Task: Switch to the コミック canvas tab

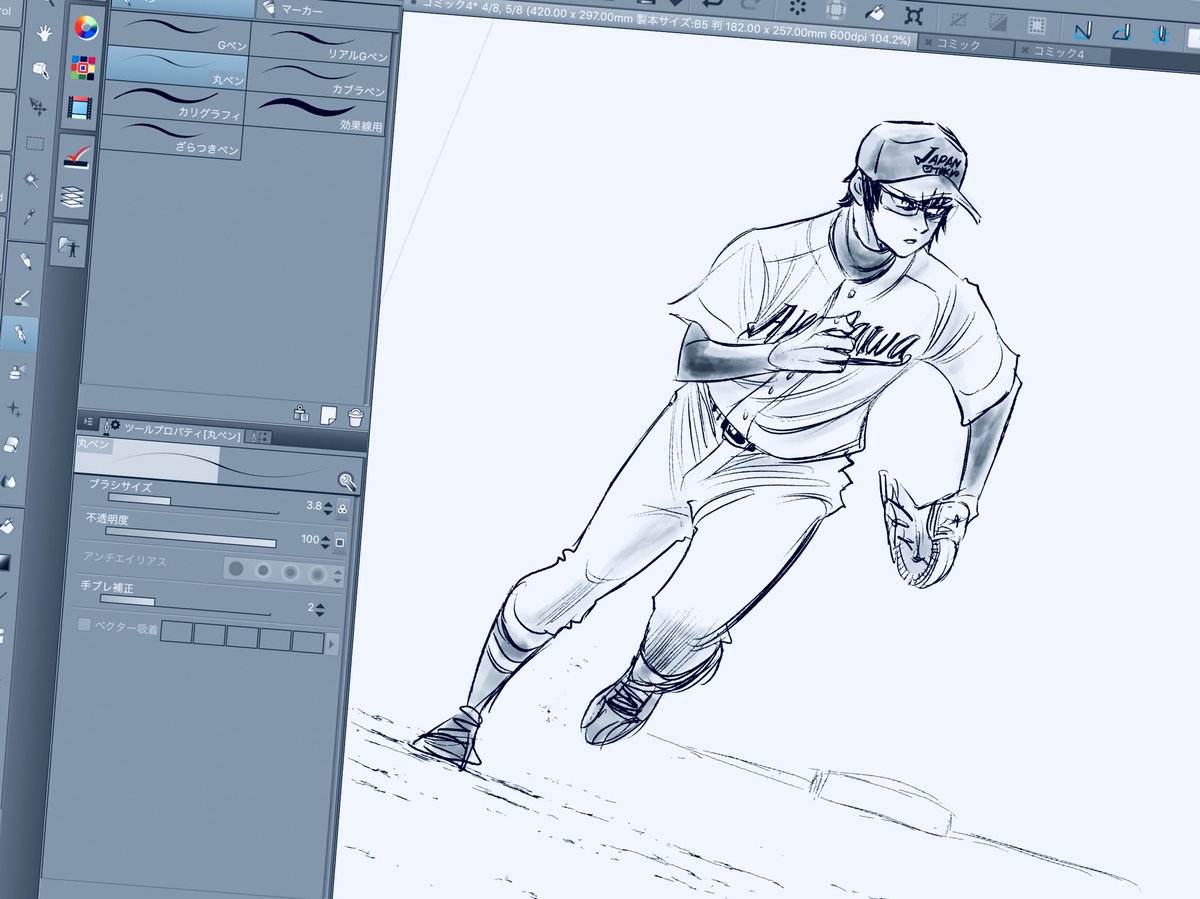Action: (x=968, y=44)
